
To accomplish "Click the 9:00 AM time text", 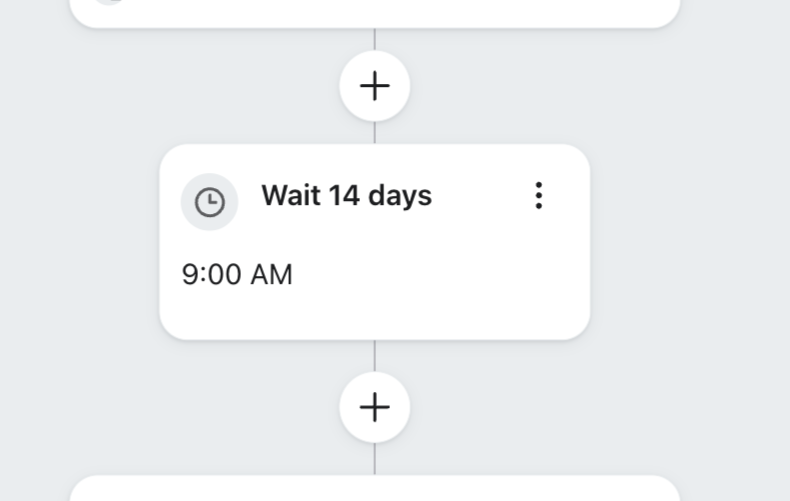I will click(237, 274).
